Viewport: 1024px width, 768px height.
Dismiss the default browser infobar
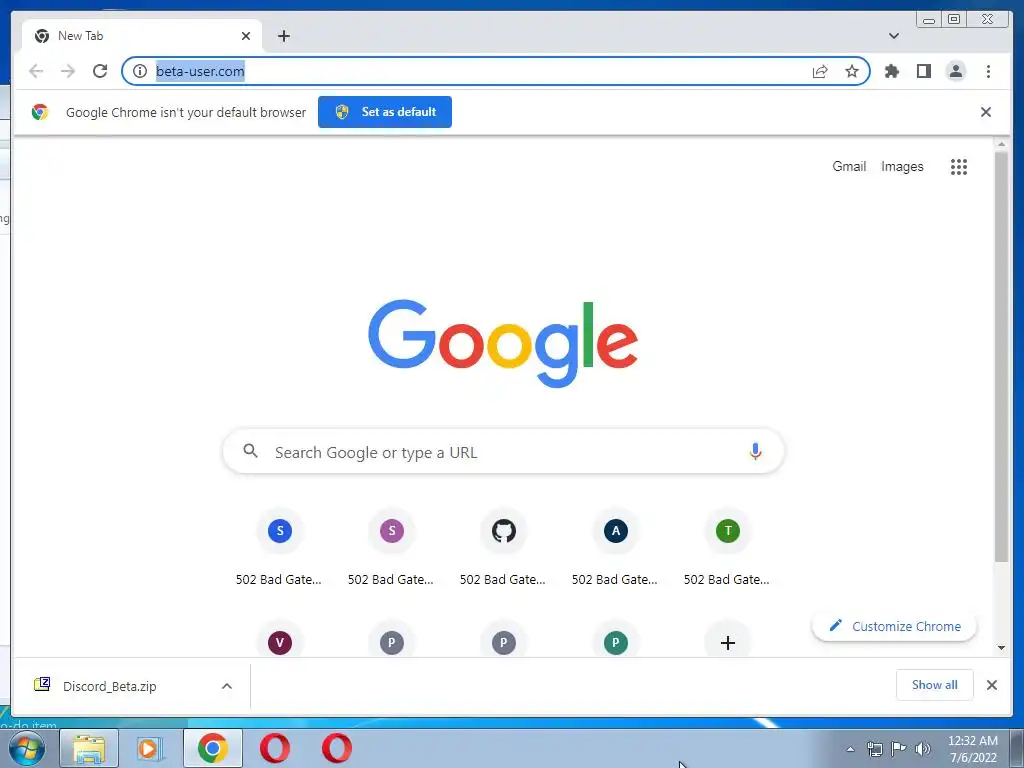tap(985, 112)
